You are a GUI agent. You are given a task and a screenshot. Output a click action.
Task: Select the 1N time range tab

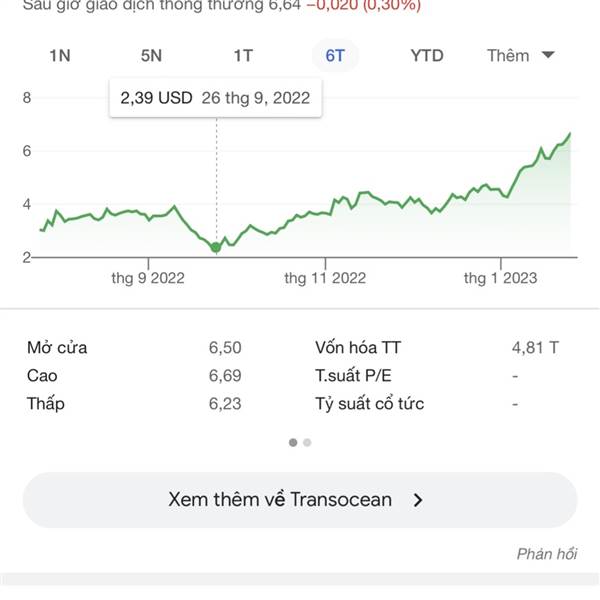pyautogui.click(x=60, y=56)
